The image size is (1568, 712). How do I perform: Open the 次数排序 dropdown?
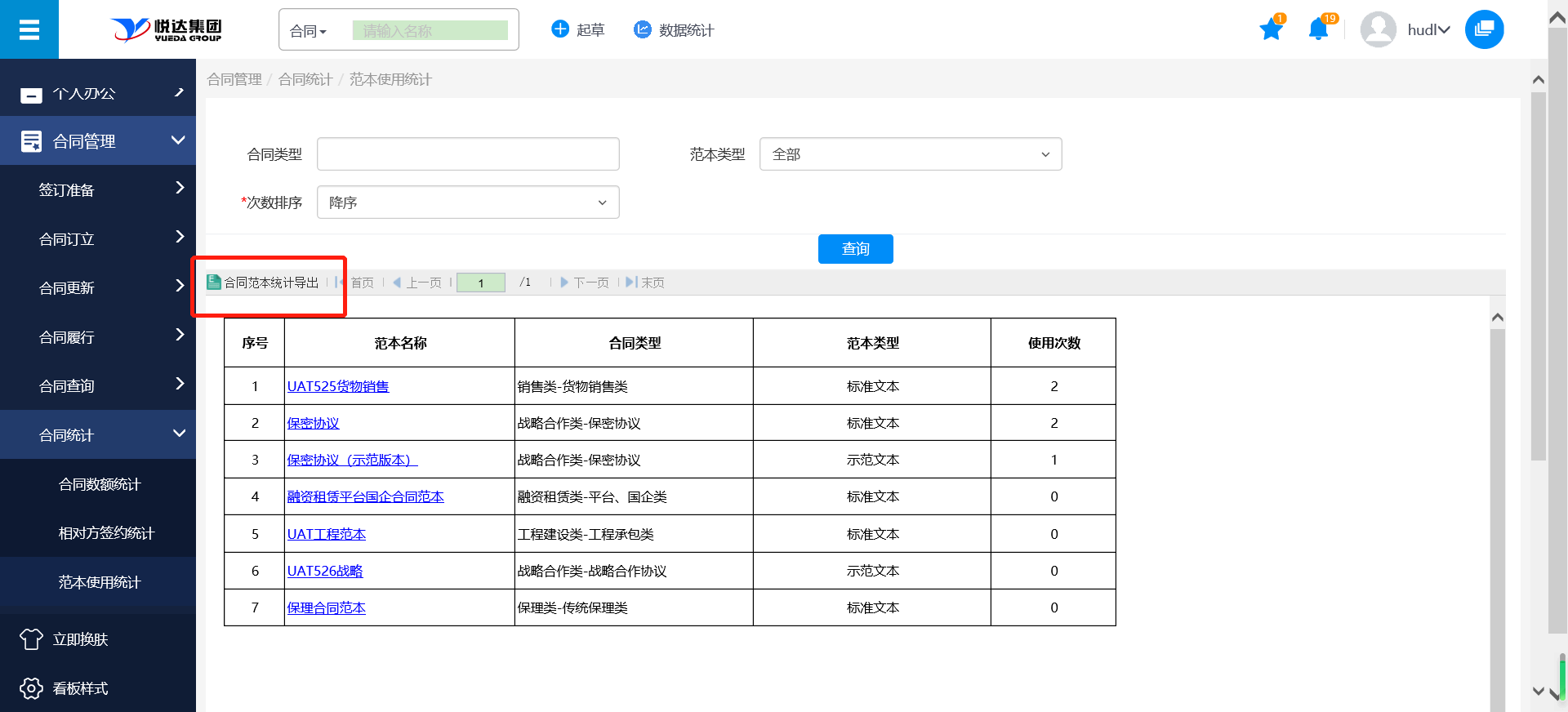click(467, 202)
